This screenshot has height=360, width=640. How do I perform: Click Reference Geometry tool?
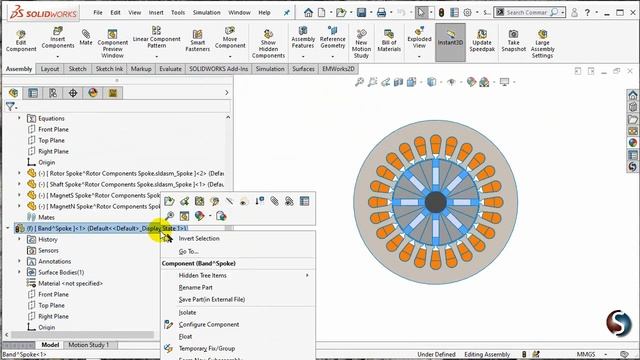point(332,38)
